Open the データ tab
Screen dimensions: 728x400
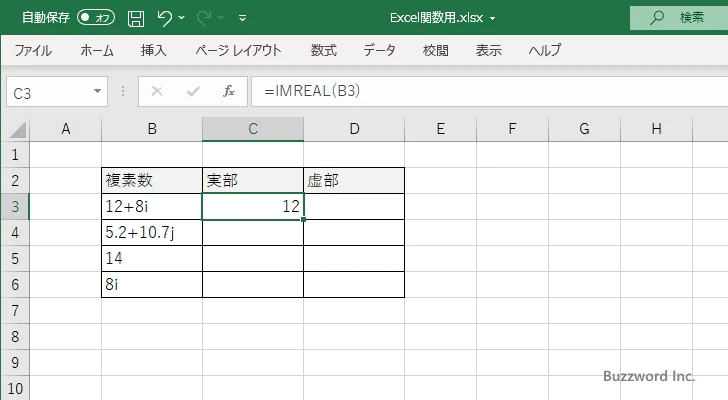point(379,50)
